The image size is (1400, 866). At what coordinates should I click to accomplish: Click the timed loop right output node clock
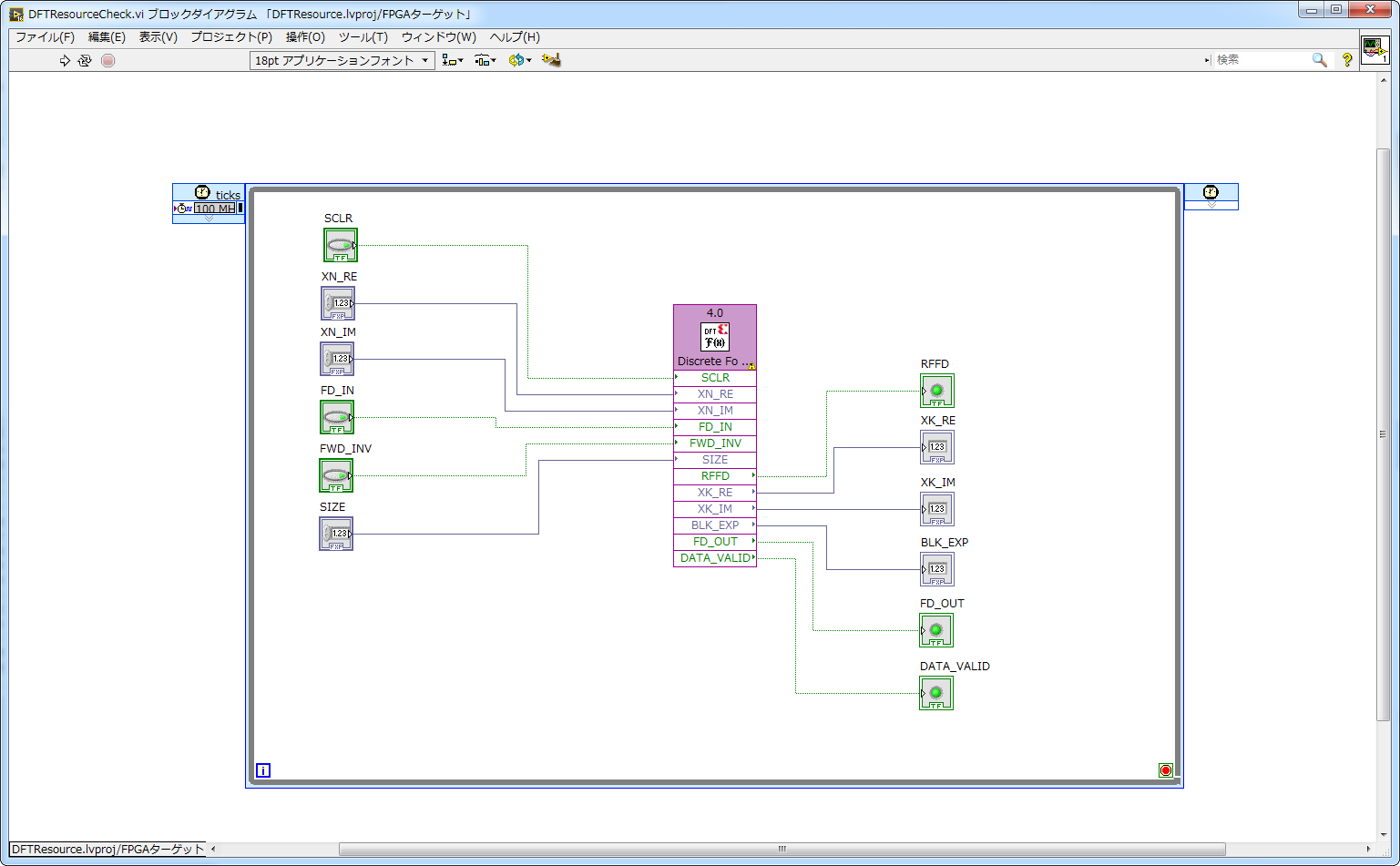(1211, 192)
